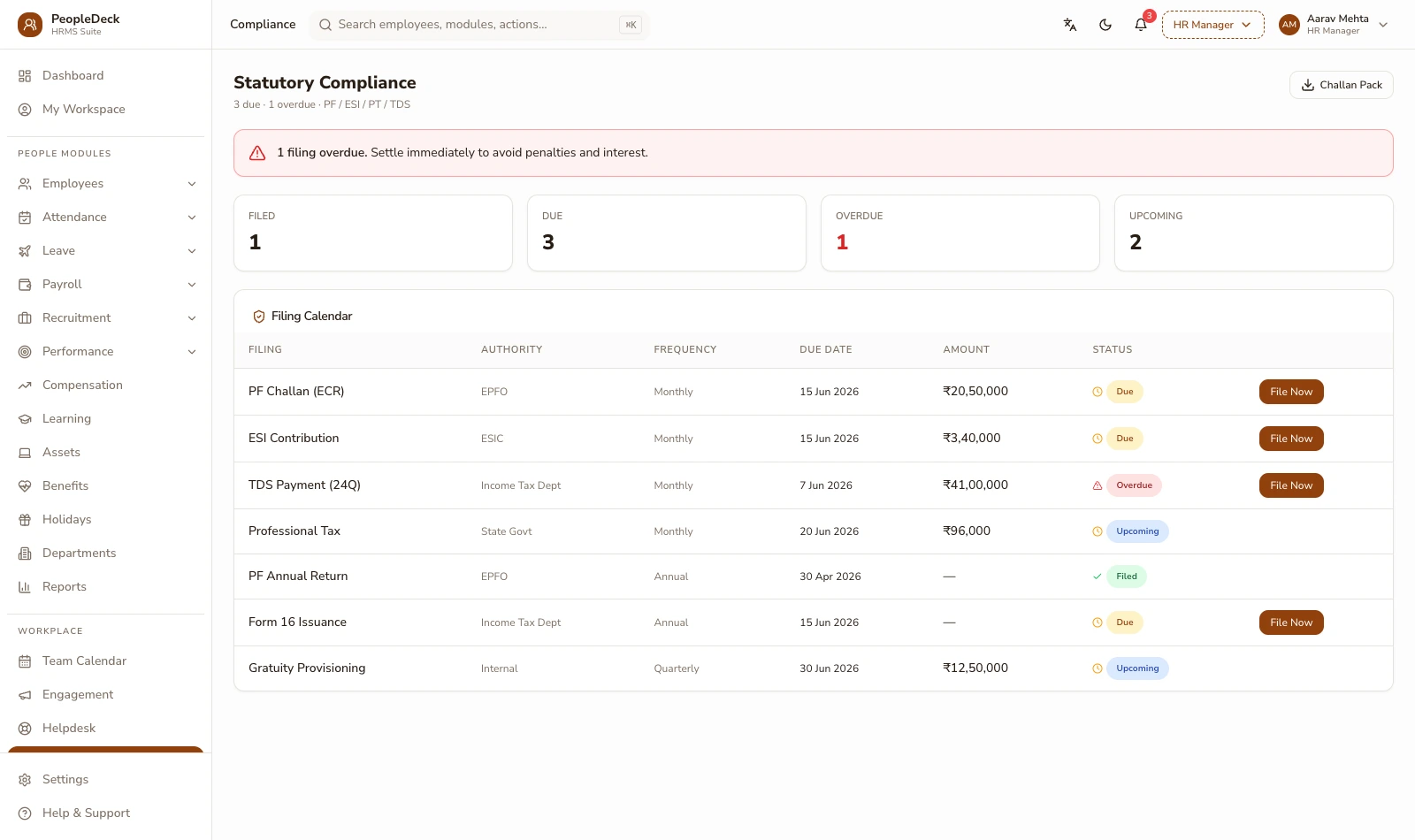Click the Team Calendar icon
The width and height of the screenshot is (1415, 840).
tap(25, 661)
